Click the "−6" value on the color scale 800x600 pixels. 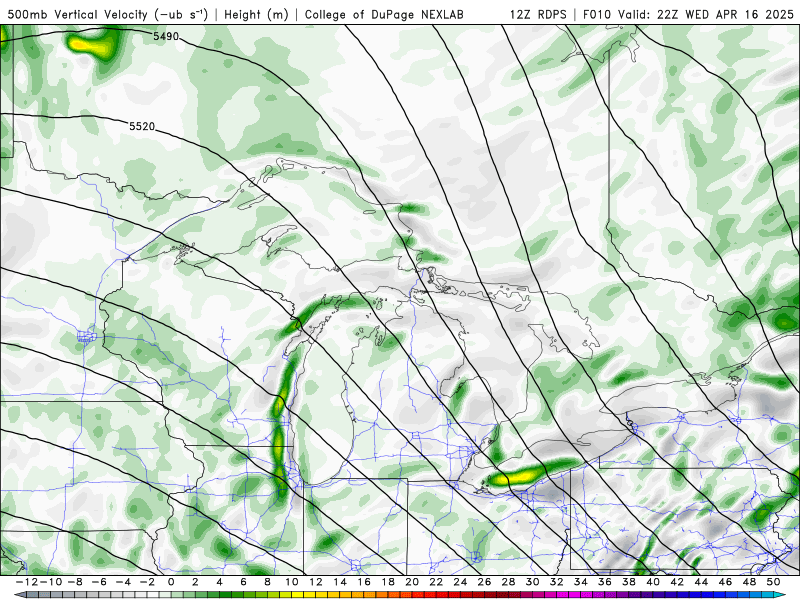coord(99,582)
